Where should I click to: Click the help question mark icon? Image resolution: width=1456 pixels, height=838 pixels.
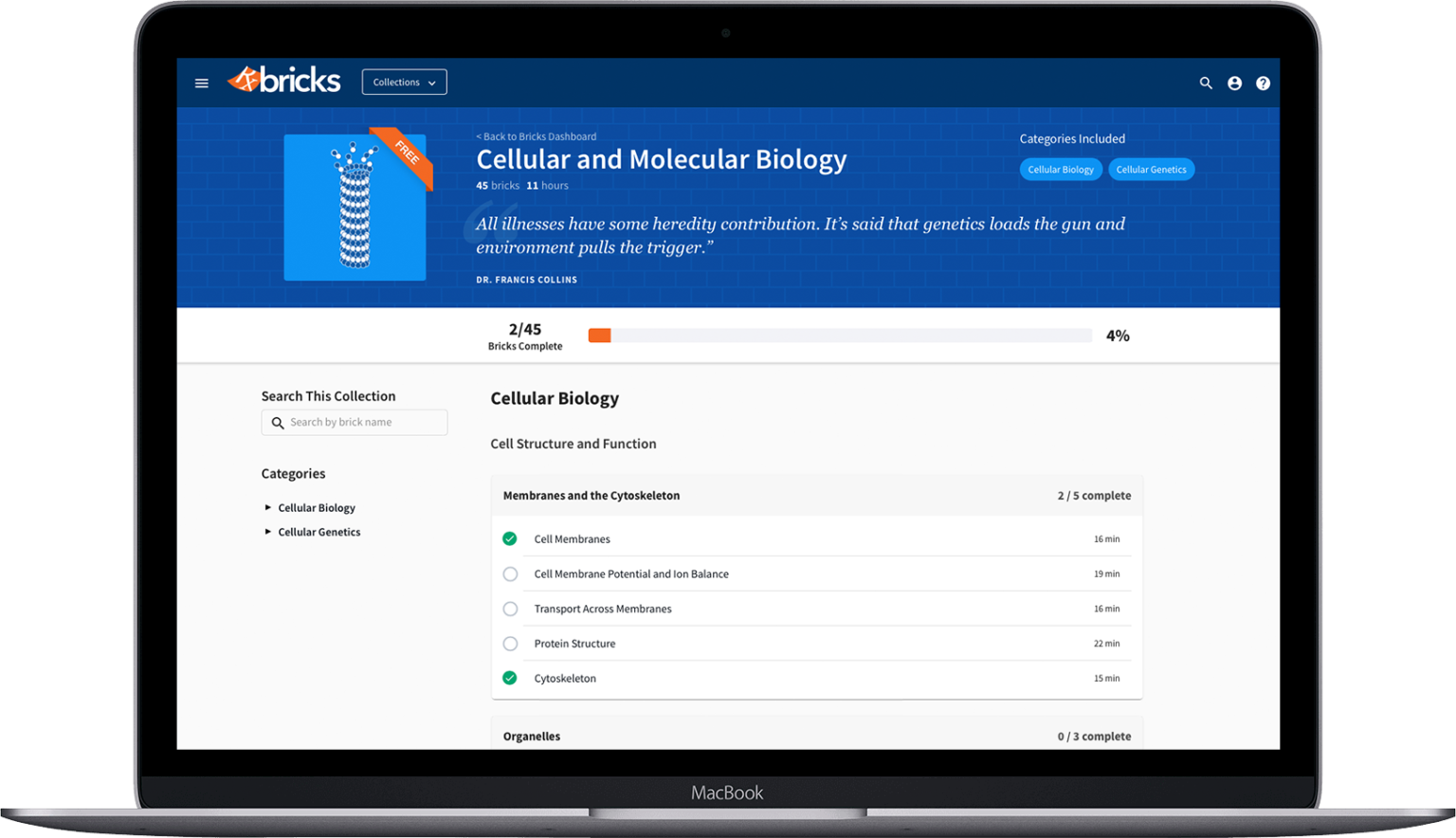(x=1263, y=83)
